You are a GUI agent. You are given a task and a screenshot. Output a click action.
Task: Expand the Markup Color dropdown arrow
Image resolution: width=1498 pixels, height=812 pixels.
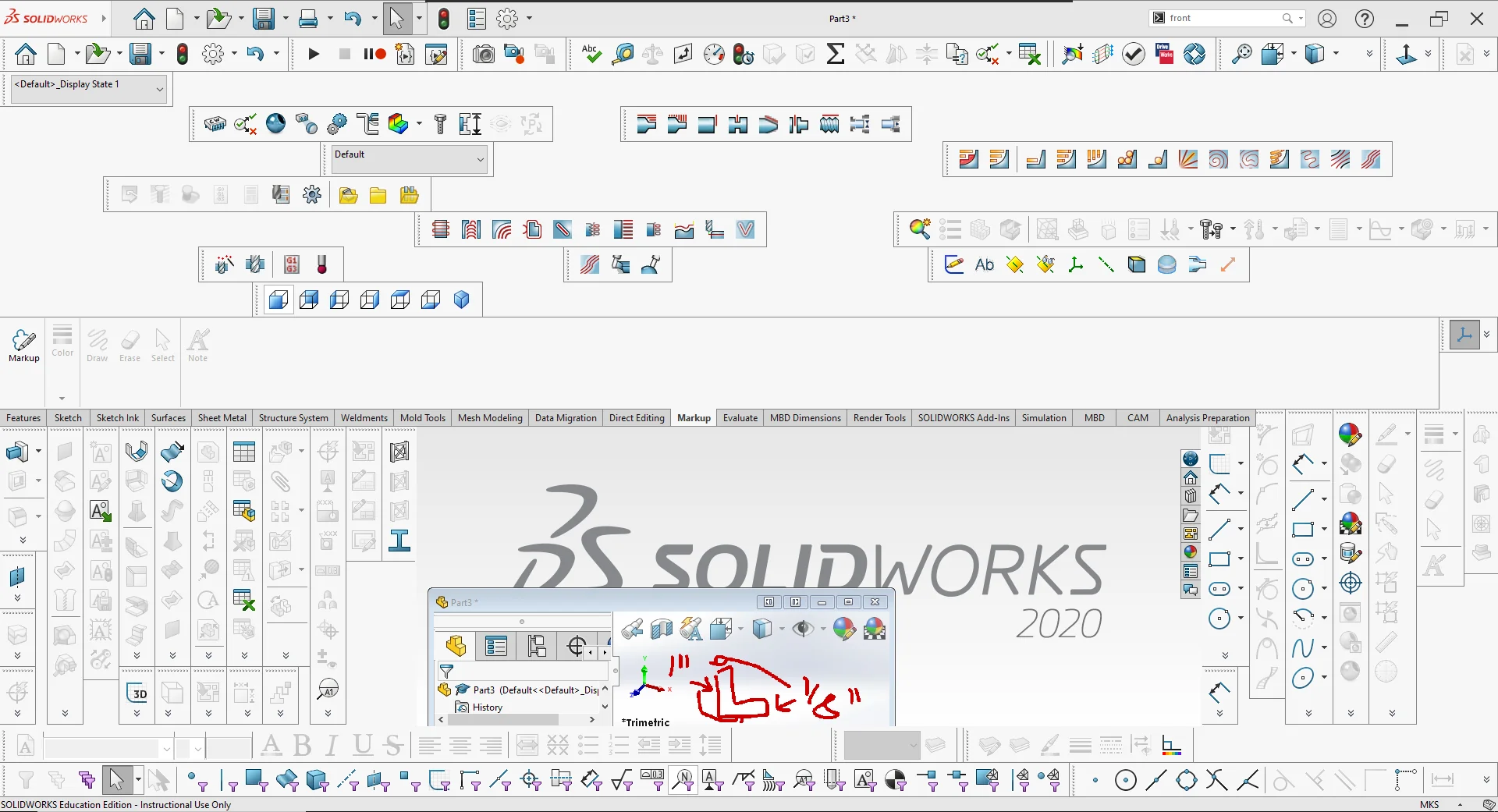[62, 399]
